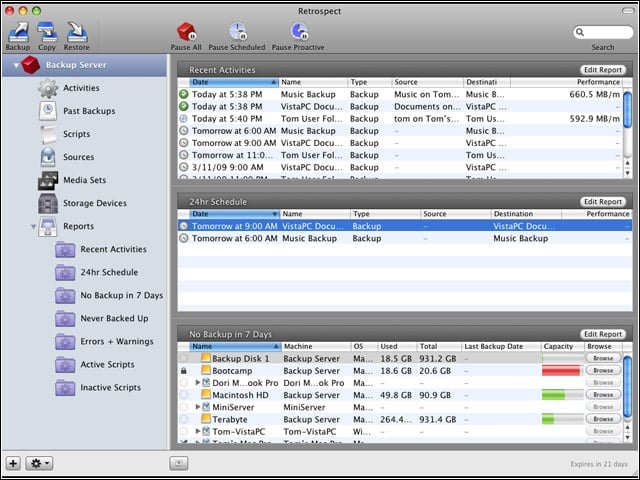Sort Recent Activities by the Date column

click(234, 82)
